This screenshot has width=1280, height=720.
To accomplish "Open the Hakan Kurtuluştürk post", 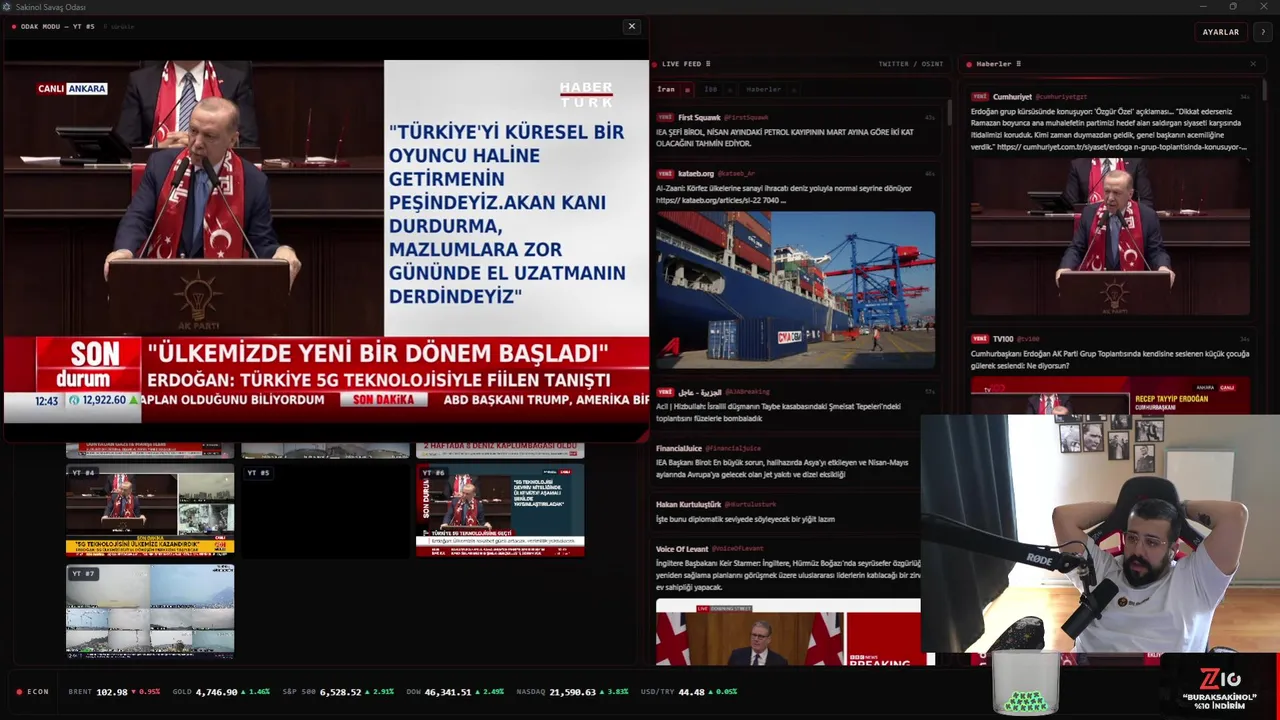I will 796,512.
